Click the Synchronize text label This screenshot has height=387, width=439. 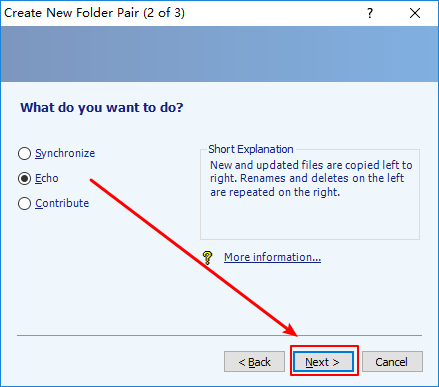(65, 153)
